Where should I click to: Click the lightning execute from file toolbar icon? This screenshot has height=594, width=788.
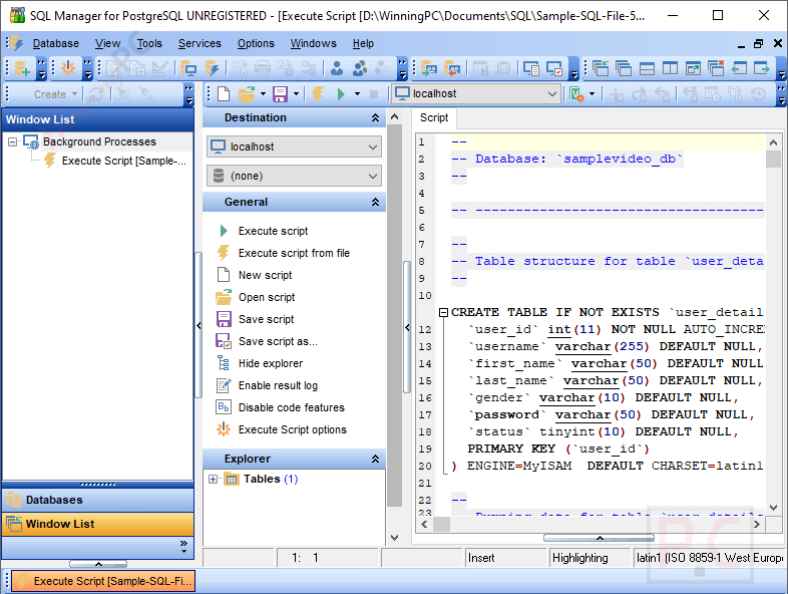pyautogui.click(x=318, y=94)
